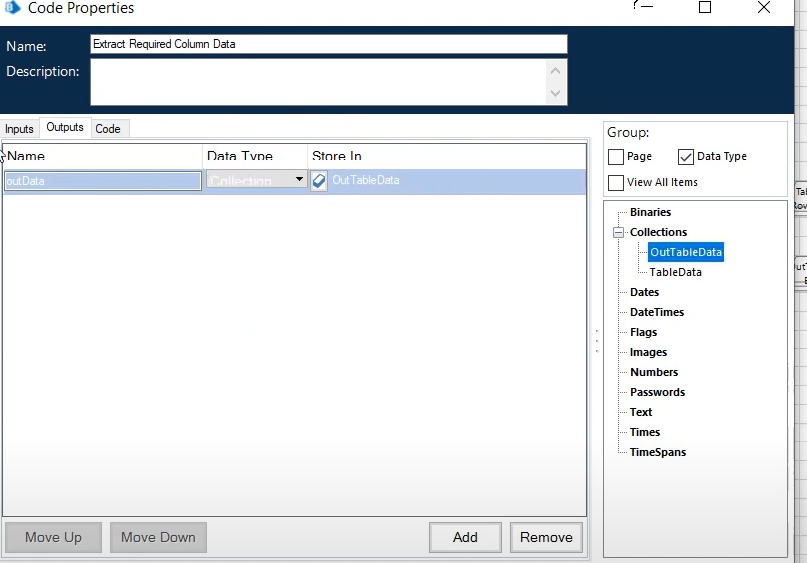Click the Name input field
Screen dimensions: 807x563
coord(329,44)
